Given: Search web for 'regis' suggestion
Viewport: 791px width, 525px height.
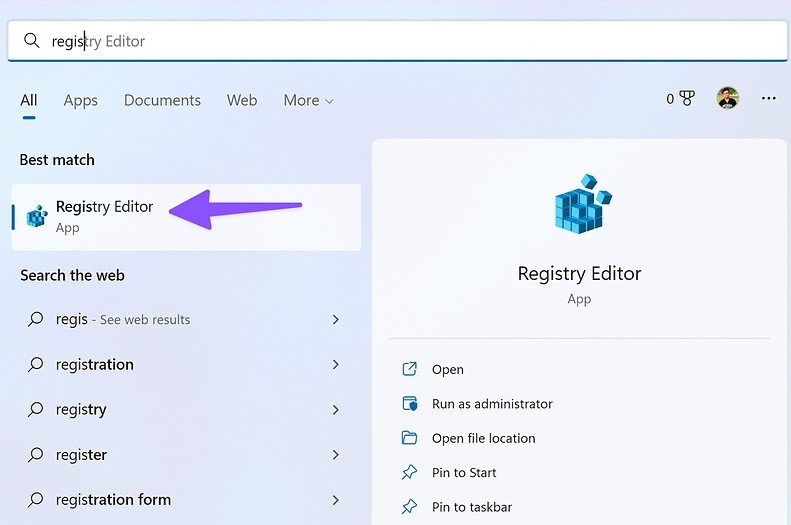Looking at the screenshot, I should coord(184,319).
